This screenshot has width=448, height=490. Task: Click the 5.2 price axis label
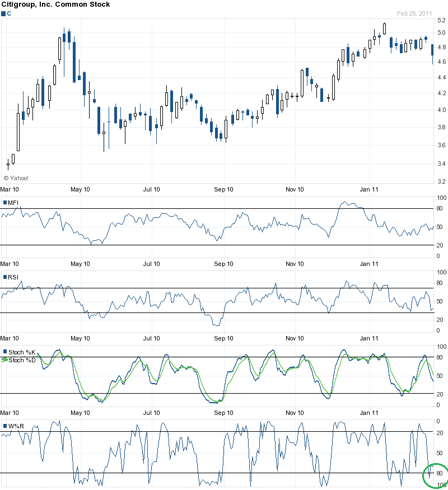coord(441,20)
